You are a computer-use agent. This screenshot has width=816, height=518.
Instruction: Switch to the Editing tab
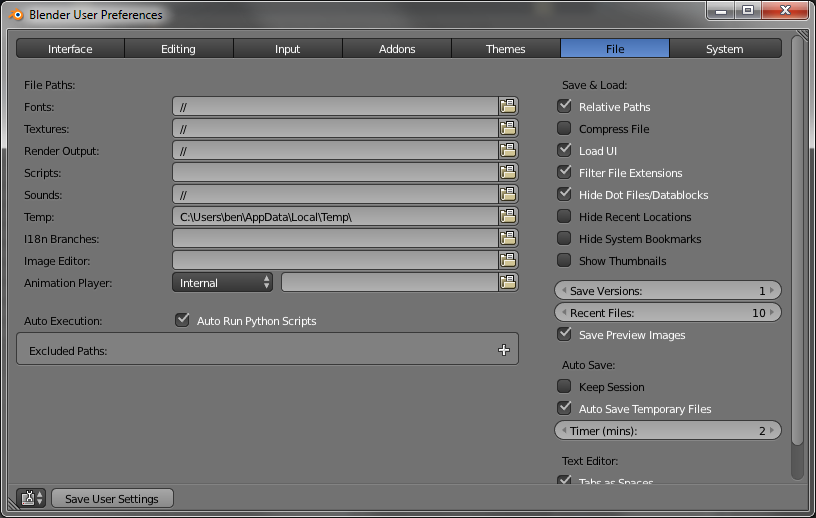(178, 48)
